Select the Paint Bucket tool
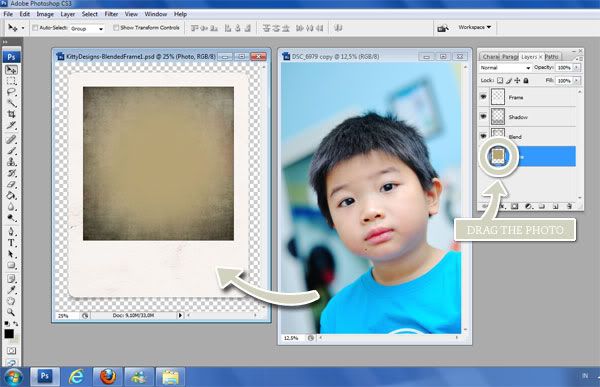Viewport: 600px width, 387px height. tap(11, 196)
